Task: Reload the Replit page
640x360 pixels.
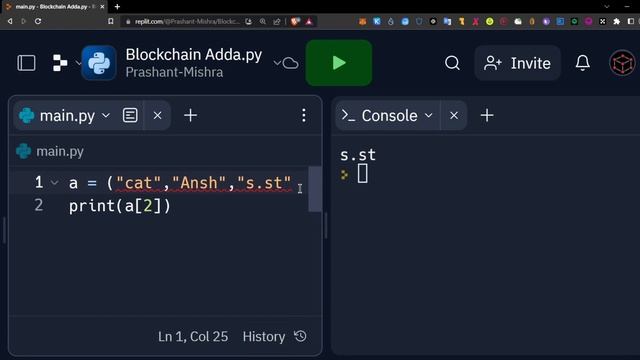Action: 38,21
